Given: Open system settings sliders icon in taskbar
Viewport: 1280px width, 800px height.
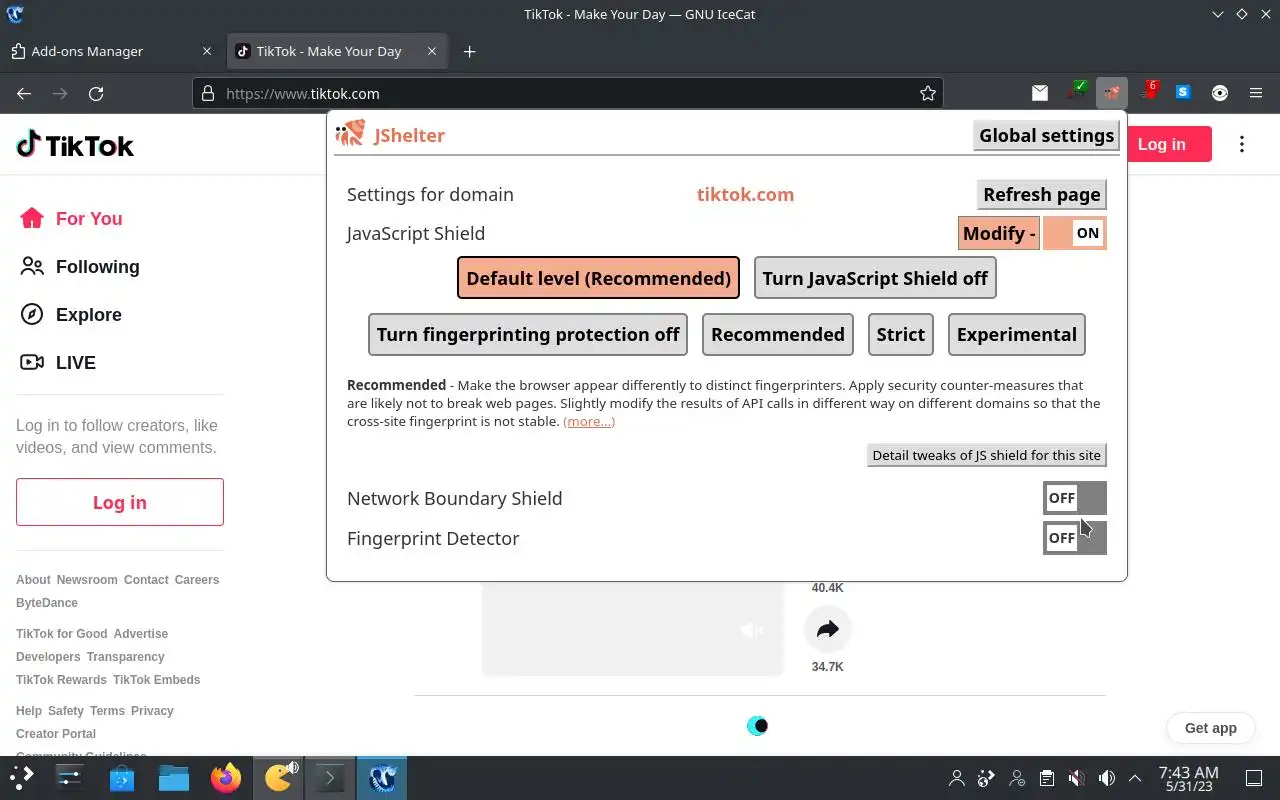Looking at the screenshot, I should [x=70, y=777].
